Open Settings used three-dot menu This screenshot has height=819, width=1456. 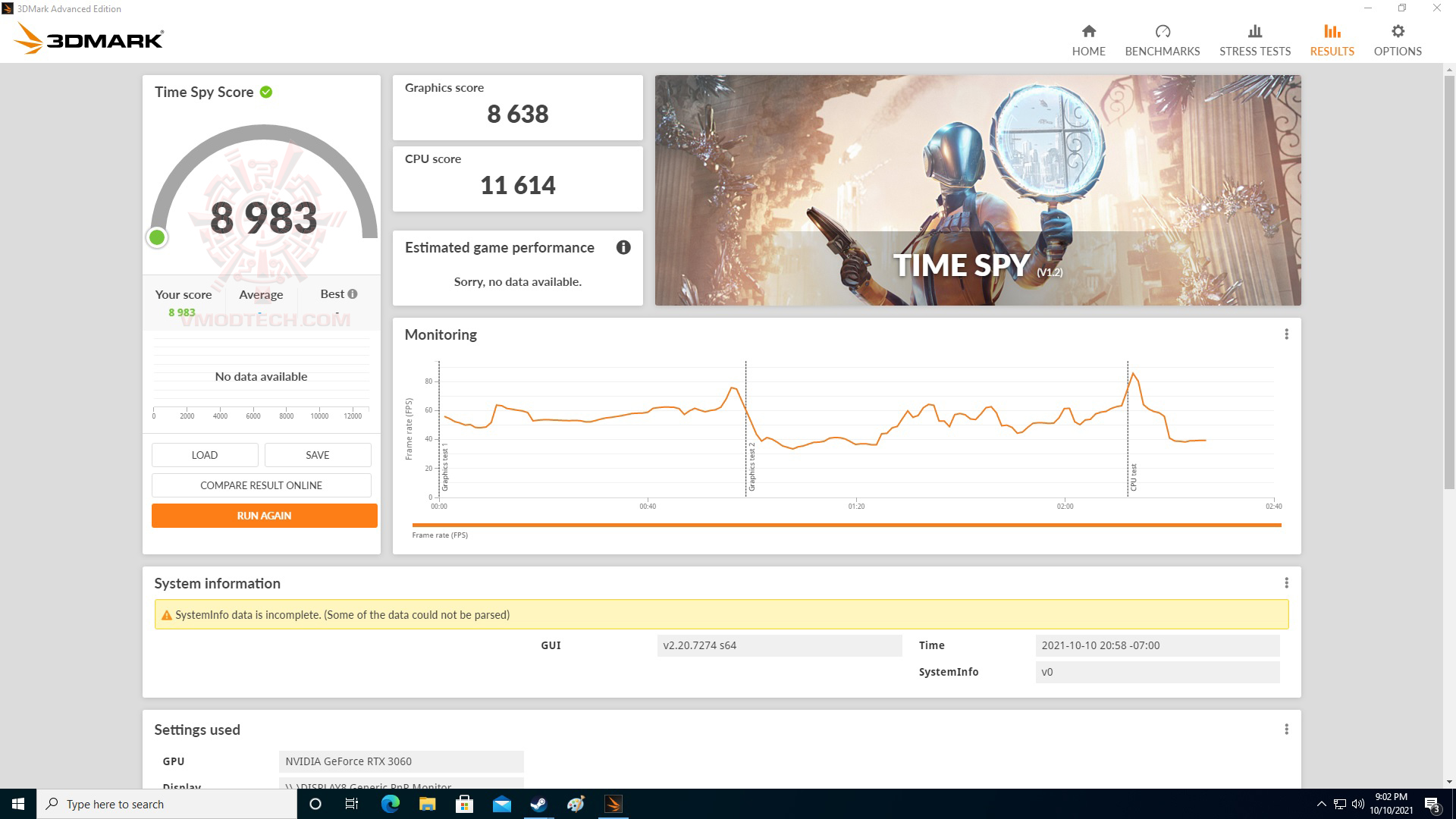pyautogui.click(x=1286, y=730)
